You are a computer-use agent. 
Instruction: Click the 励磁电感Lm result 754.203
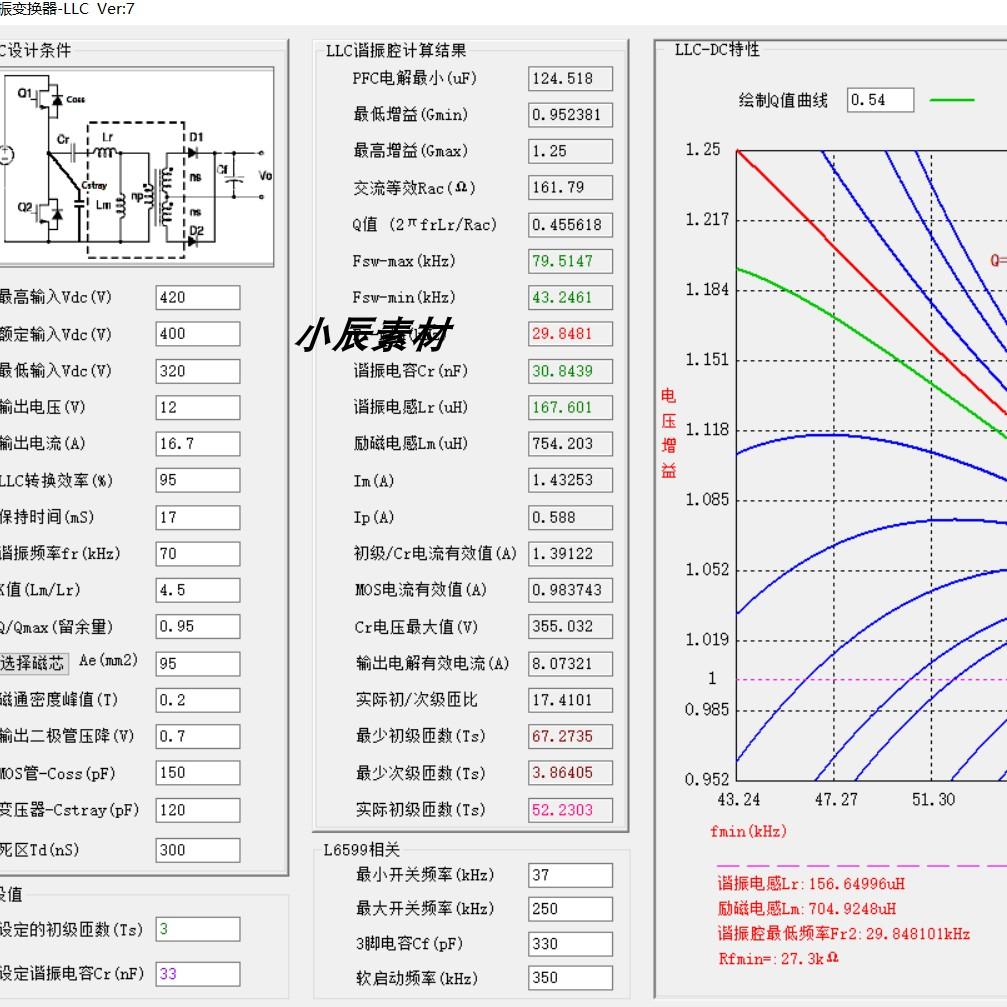[570, 444]
